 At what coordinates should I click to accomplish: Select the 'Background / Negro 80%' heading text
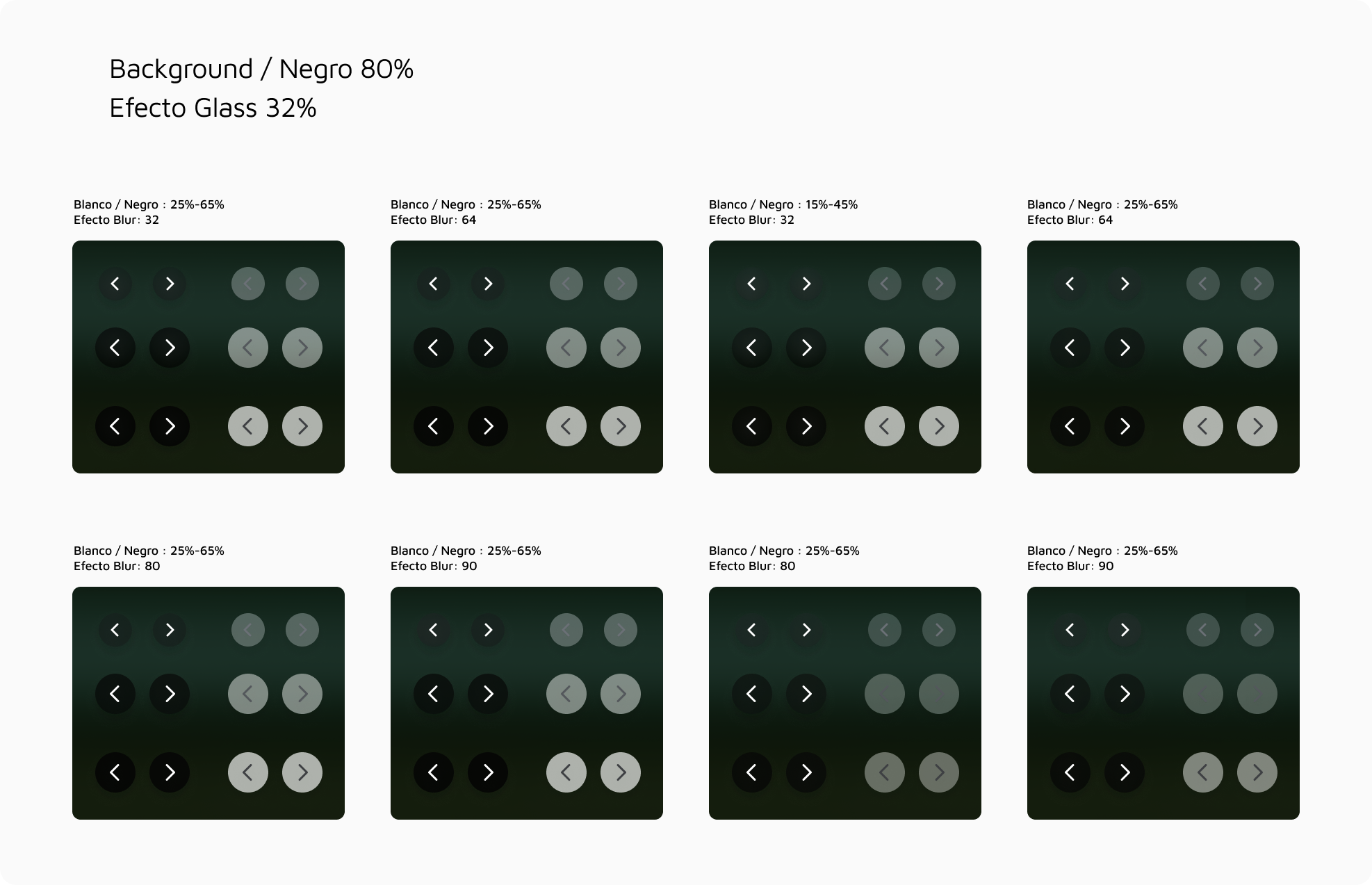[x=261, y=69]
